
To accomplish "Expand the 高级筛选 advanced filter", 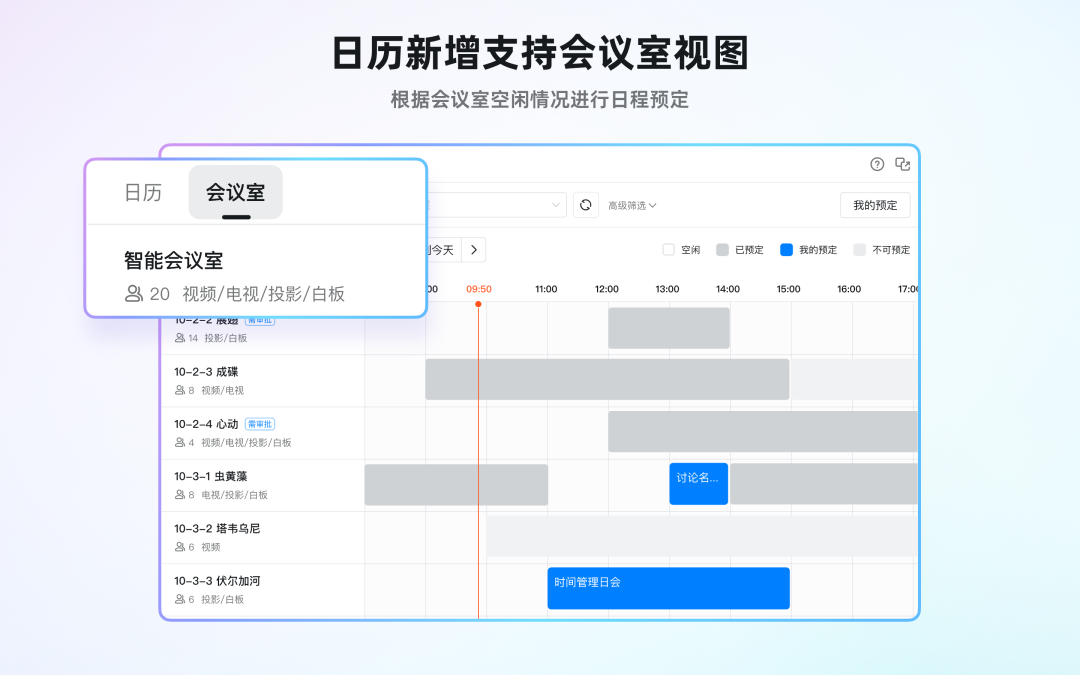I will [x=632, y=206].
